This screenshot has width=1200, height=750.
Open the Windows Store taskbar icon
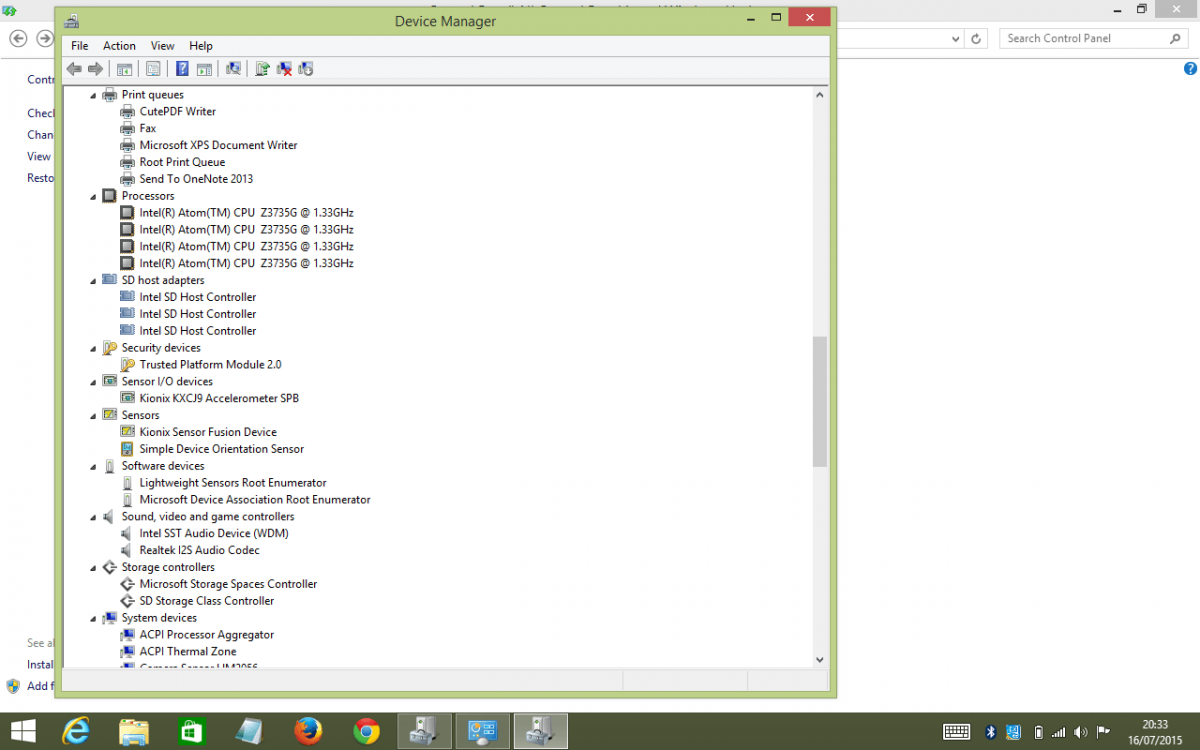pos(192,731)
